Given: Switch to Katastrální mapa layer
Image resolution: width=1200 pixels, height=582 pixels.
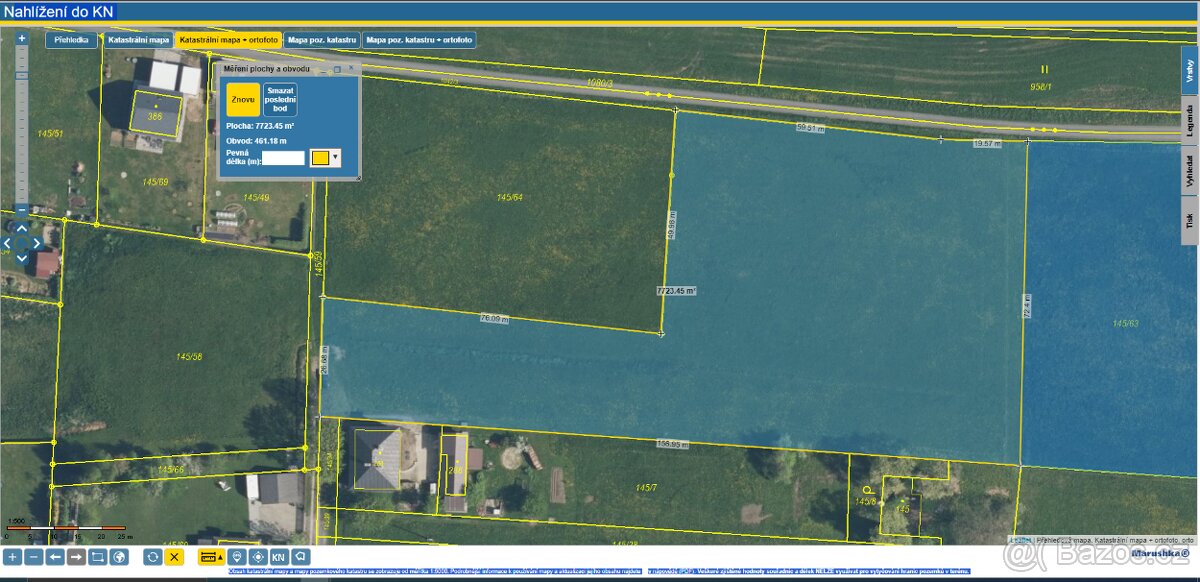Looking at the screenshot, I should [139, 40].
